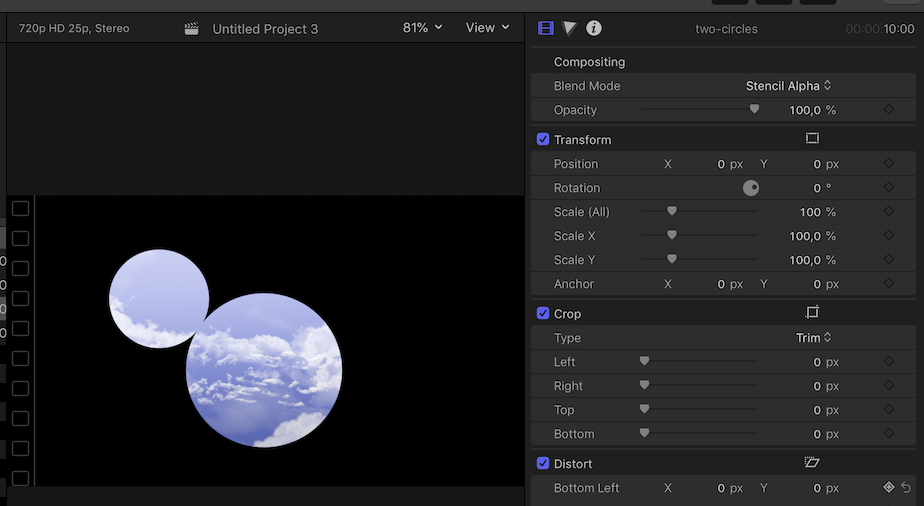Open the viewer View options menu
The height and width of the screenshot is (506, 924).
pos(487,28)
